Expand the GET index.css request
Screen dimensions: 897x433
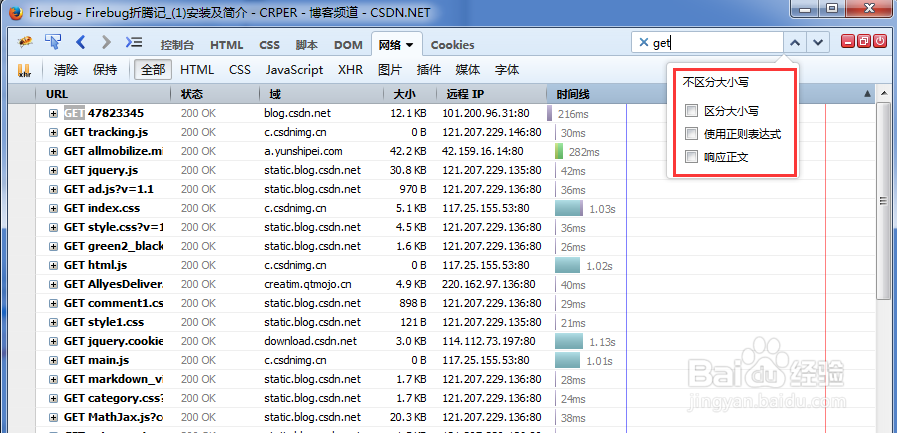click(x=53, y=208)
